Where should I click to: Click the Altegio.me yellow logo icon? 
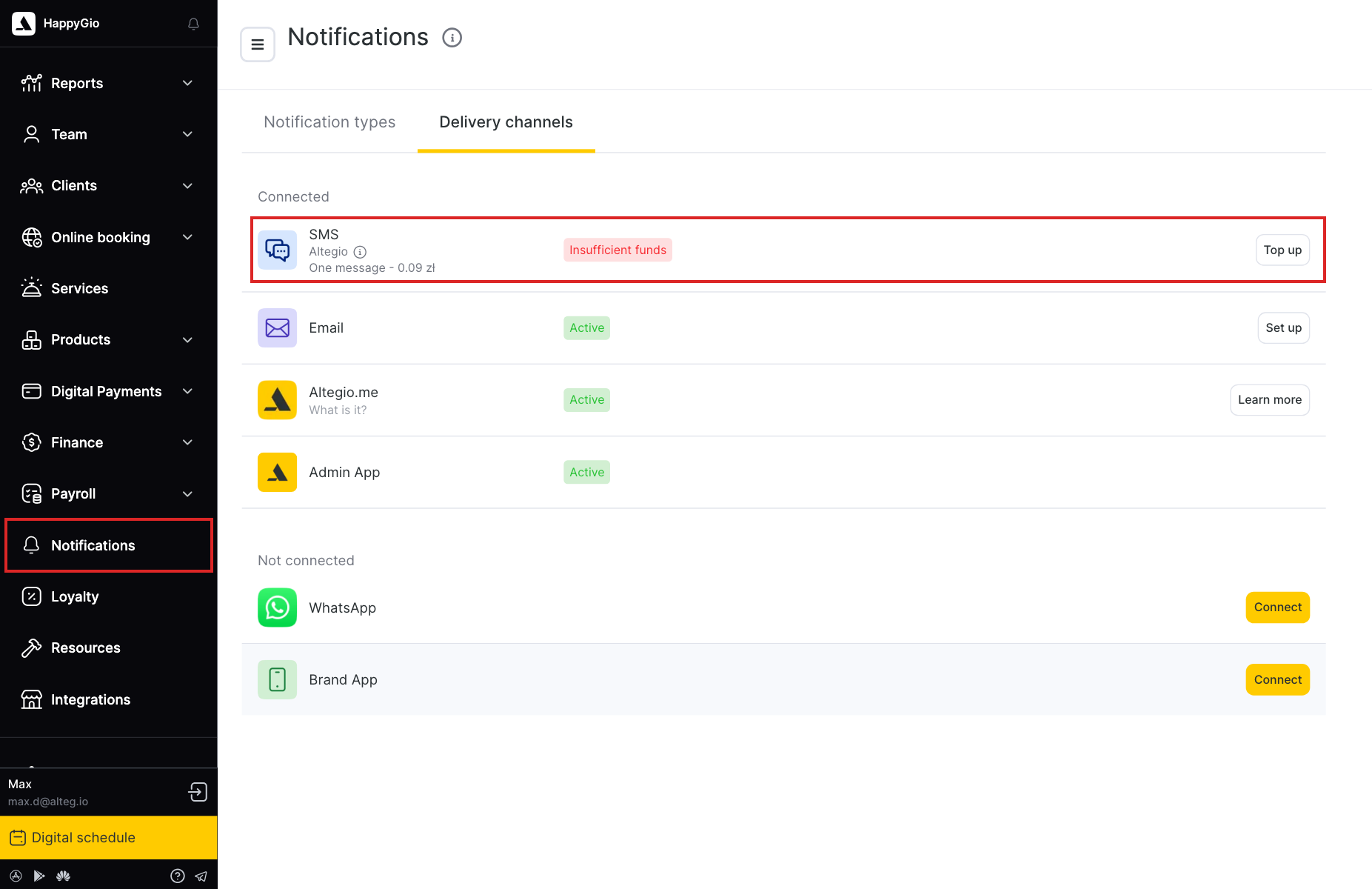[277, 400]
